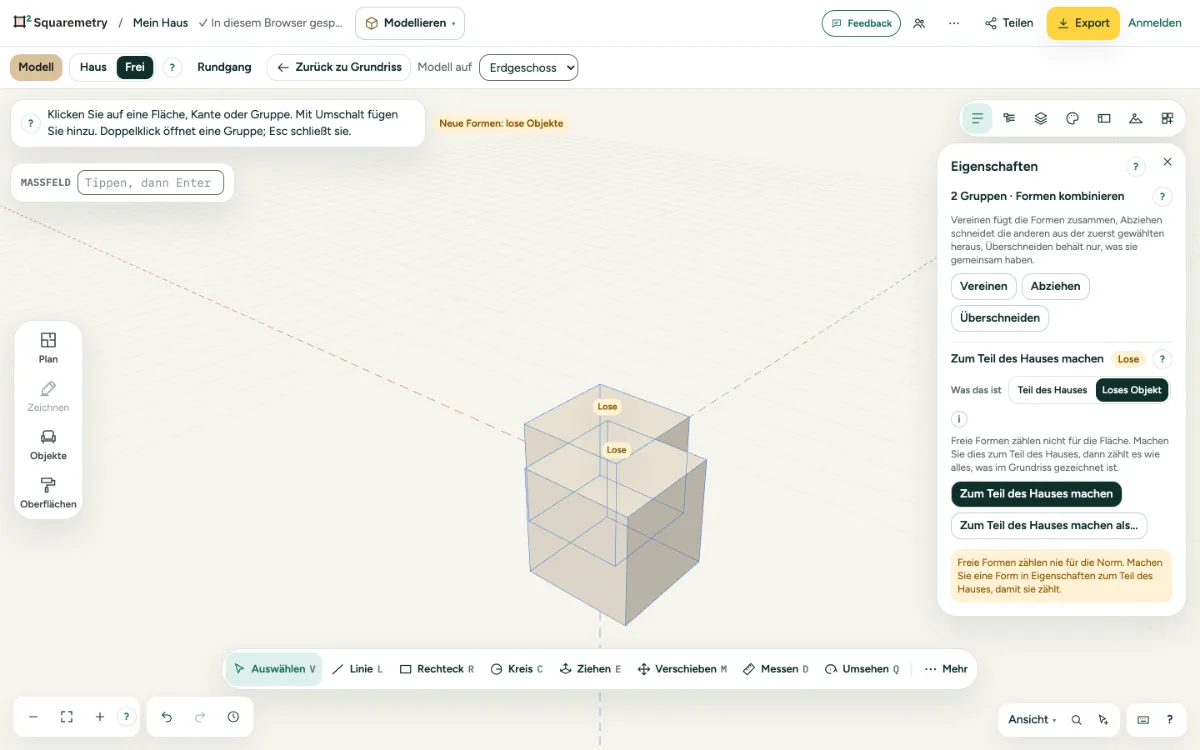Image resolution: width=1200 pixels, height=750 pixels.
Task: Select the Messen measure tool
Action: [776, 669]
